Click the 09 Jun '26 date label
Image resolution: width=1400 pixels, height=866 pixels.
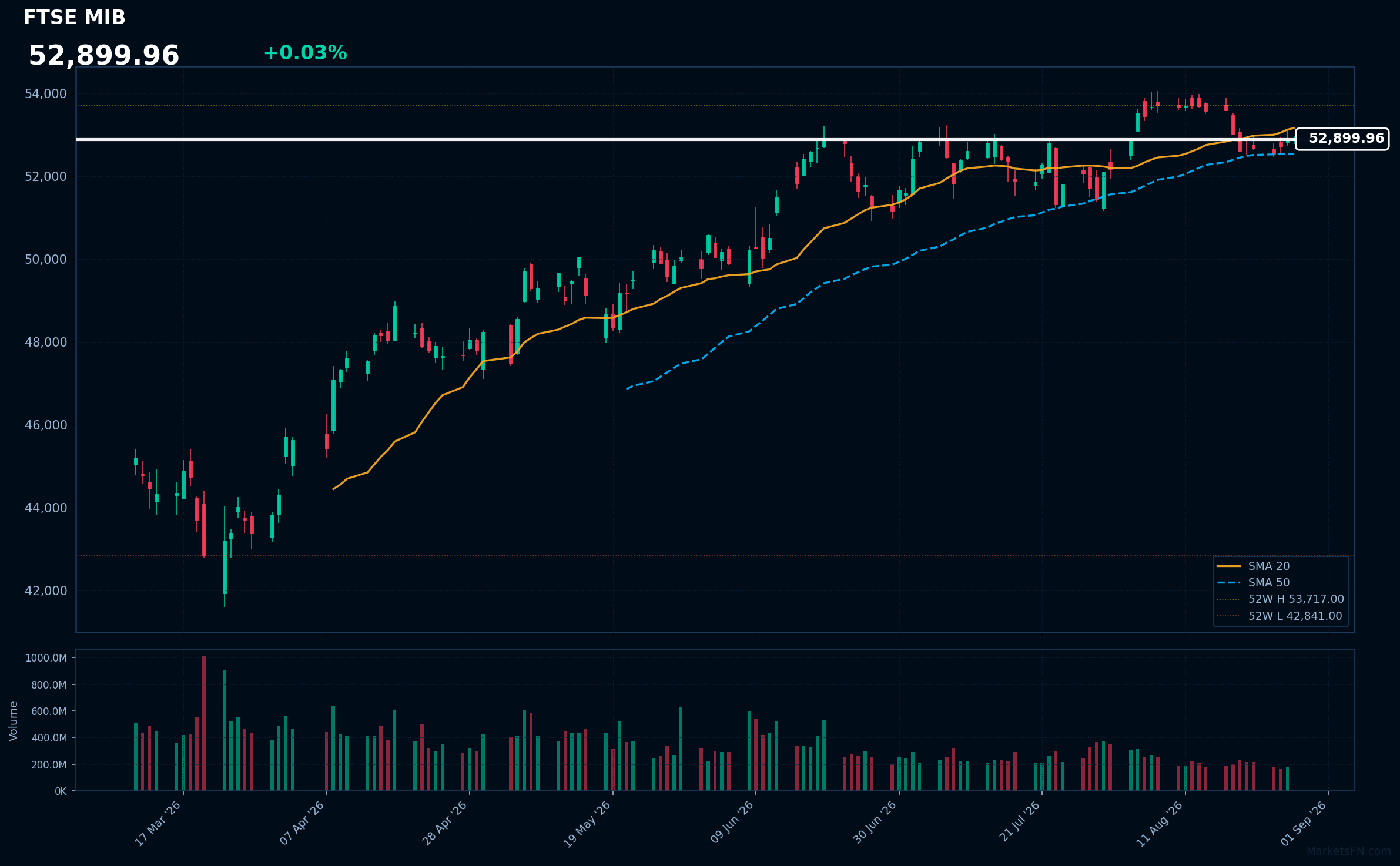(x=731, y=824)
